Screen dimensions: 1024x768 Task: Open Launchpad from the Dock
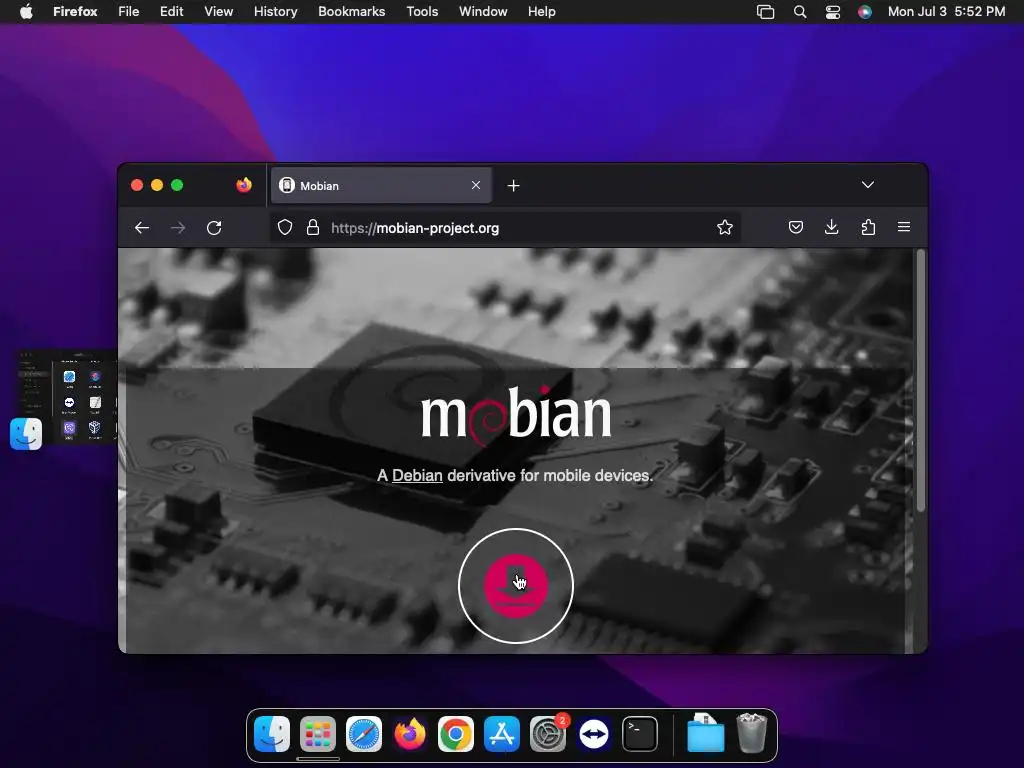click(x=318, y=734)
